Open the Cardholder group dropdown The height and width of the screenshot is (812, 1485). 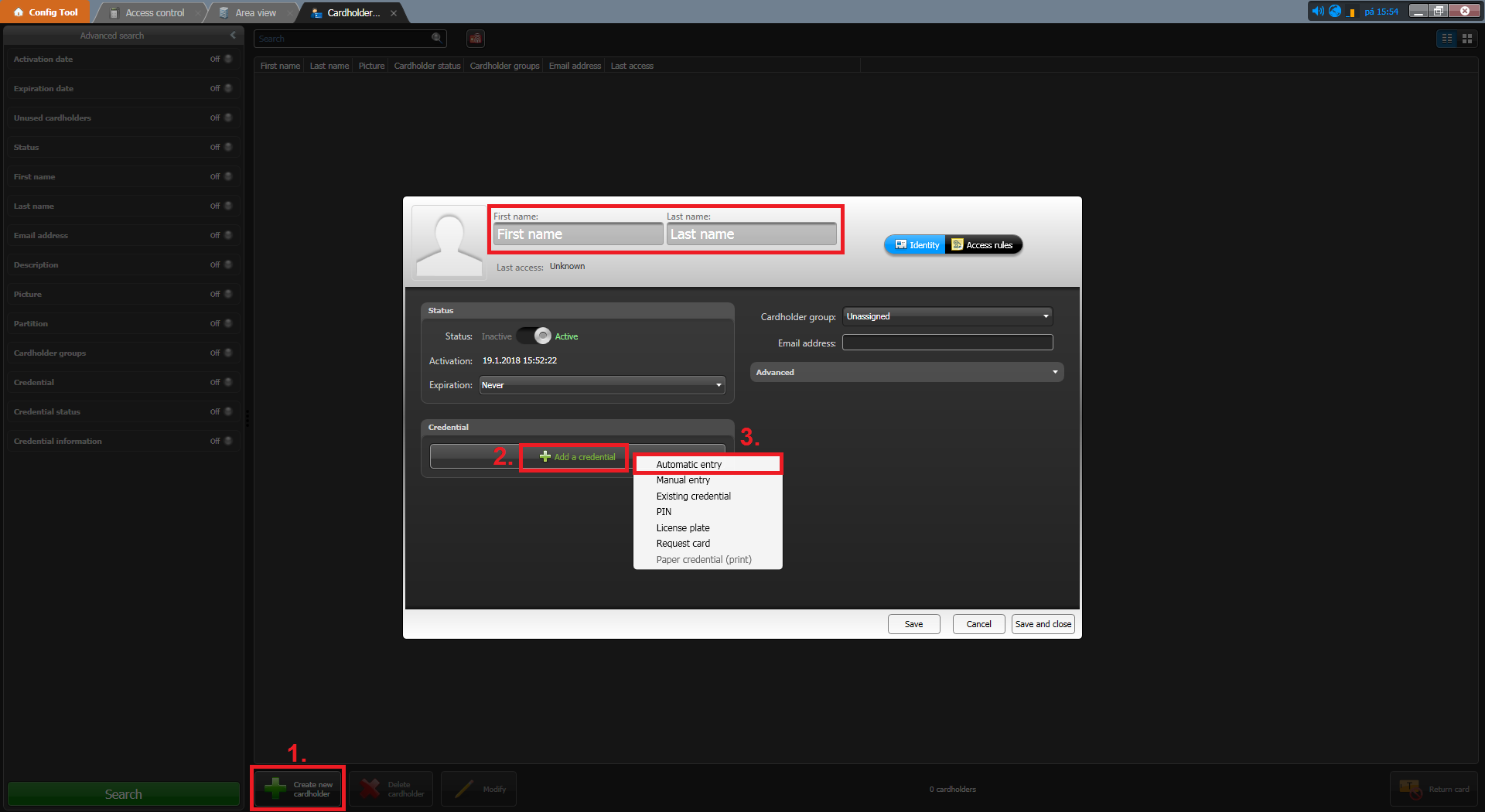[947, 316]
